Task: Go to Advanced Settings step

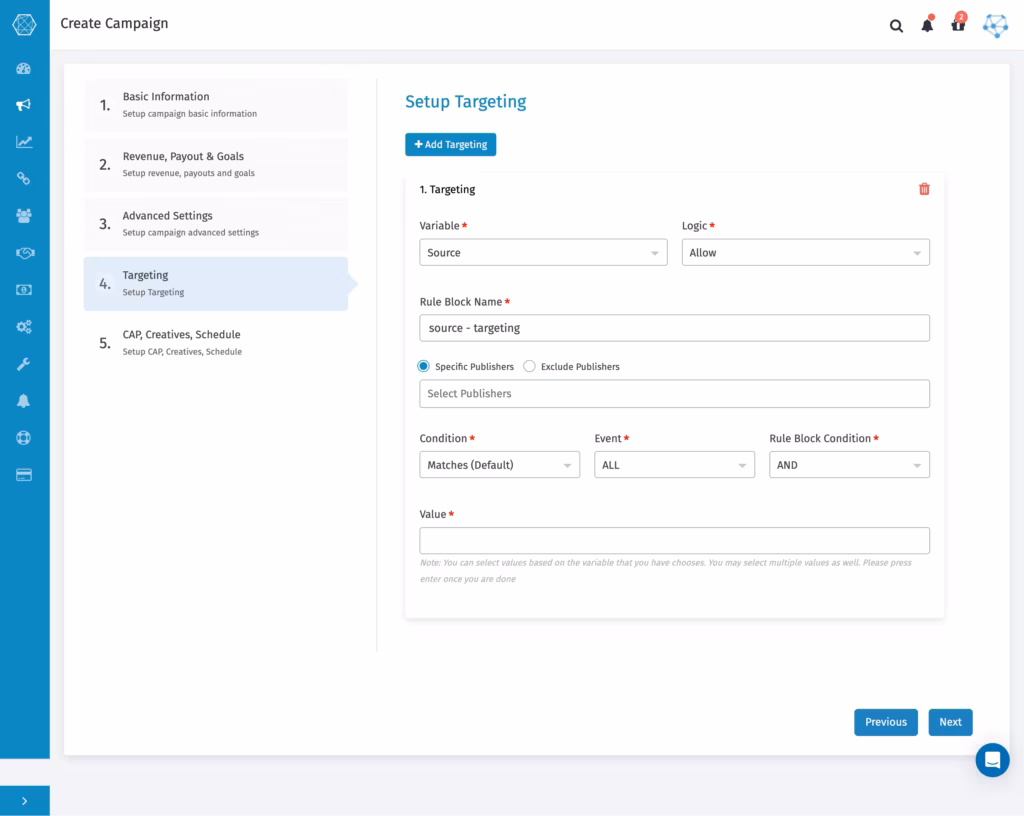Action: tap(216, 224)
